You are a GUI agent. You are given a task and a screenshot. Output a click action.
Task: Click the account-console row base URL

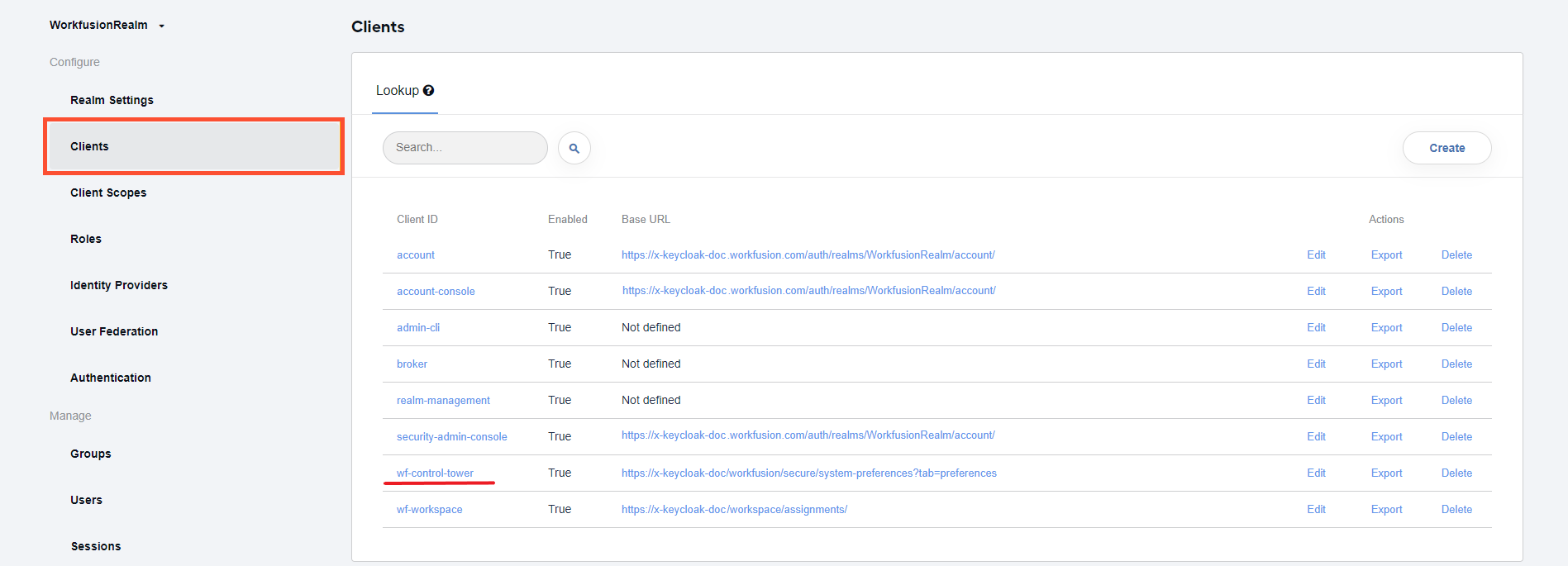point(809,291)
